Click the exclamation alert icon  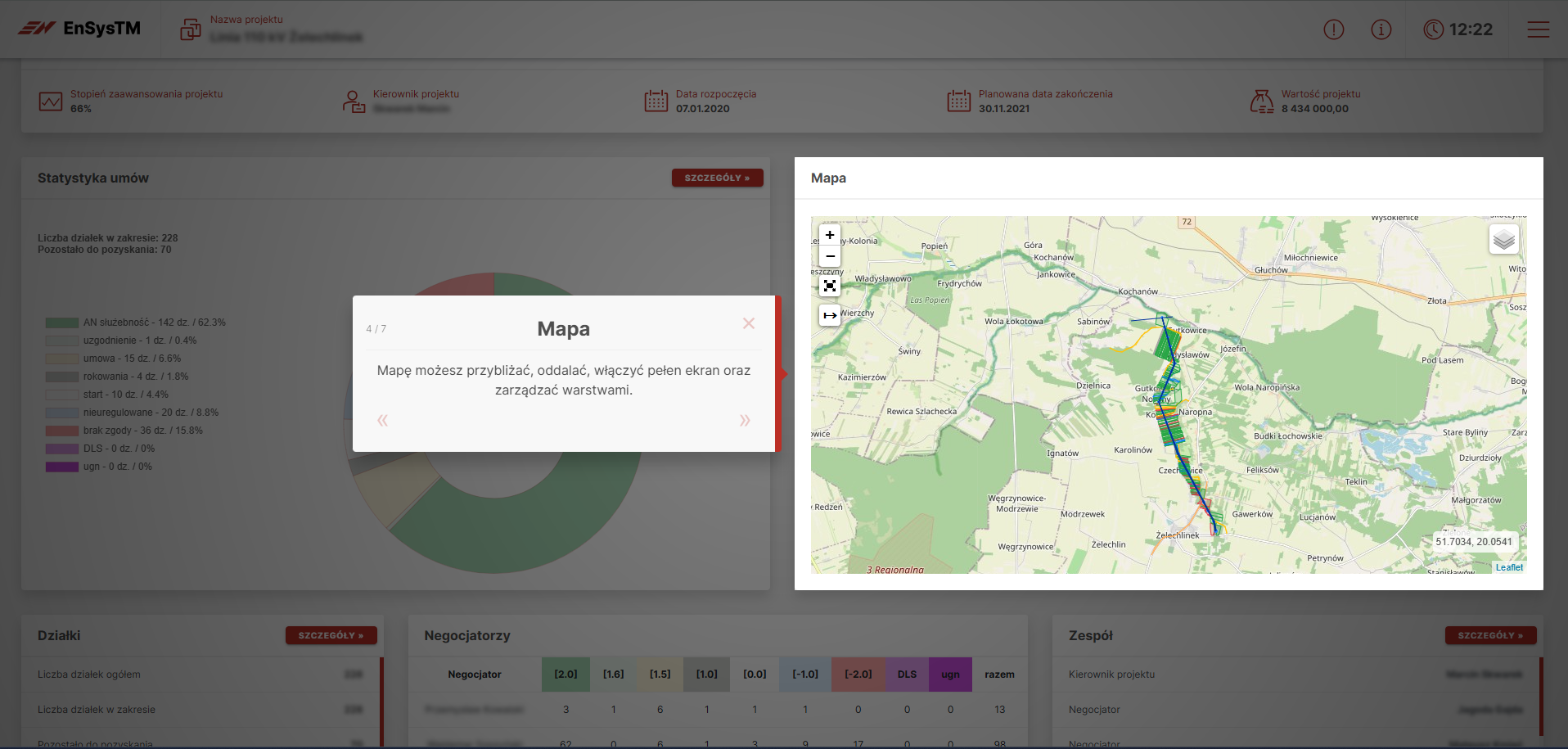(1333, 29)
